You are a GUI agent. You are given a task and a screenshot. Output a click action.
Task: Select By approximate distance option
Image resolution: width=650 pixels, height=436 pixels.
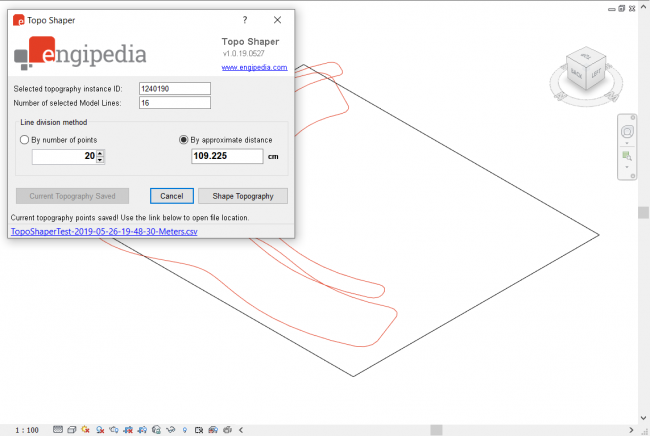183,140
